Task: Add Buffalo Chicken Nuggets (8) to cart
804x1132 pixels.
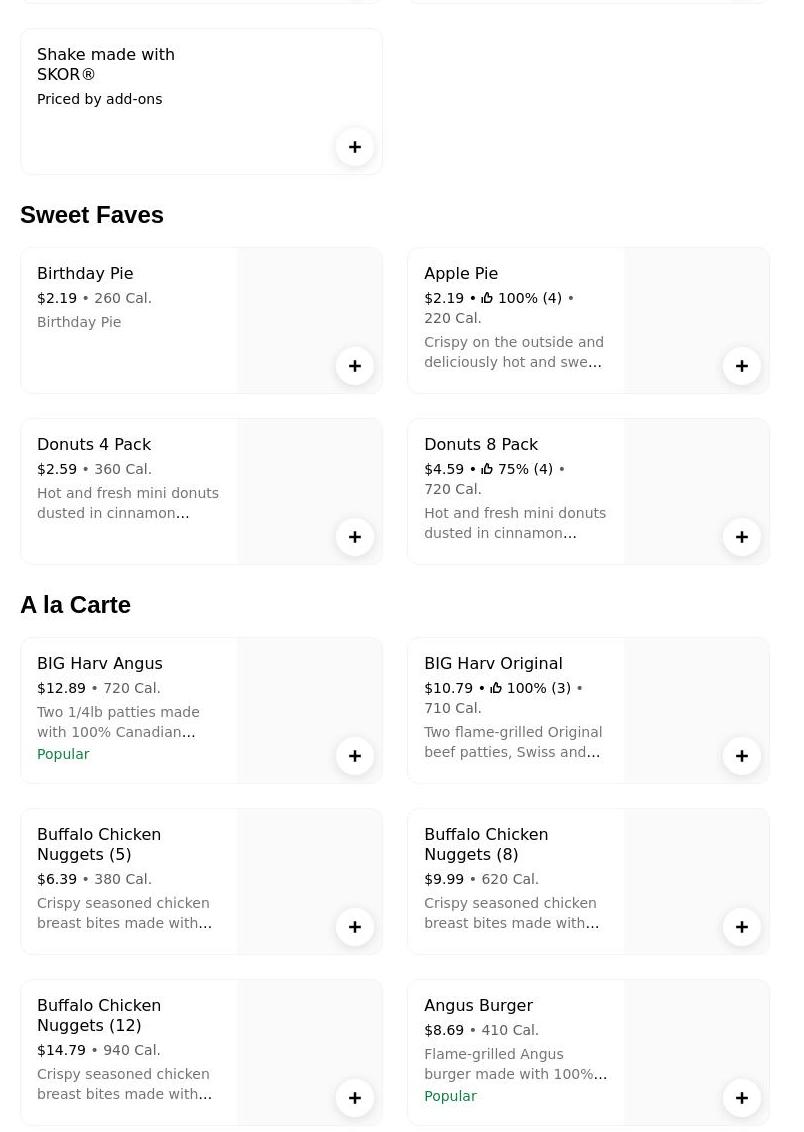Action: click(742, 927)
